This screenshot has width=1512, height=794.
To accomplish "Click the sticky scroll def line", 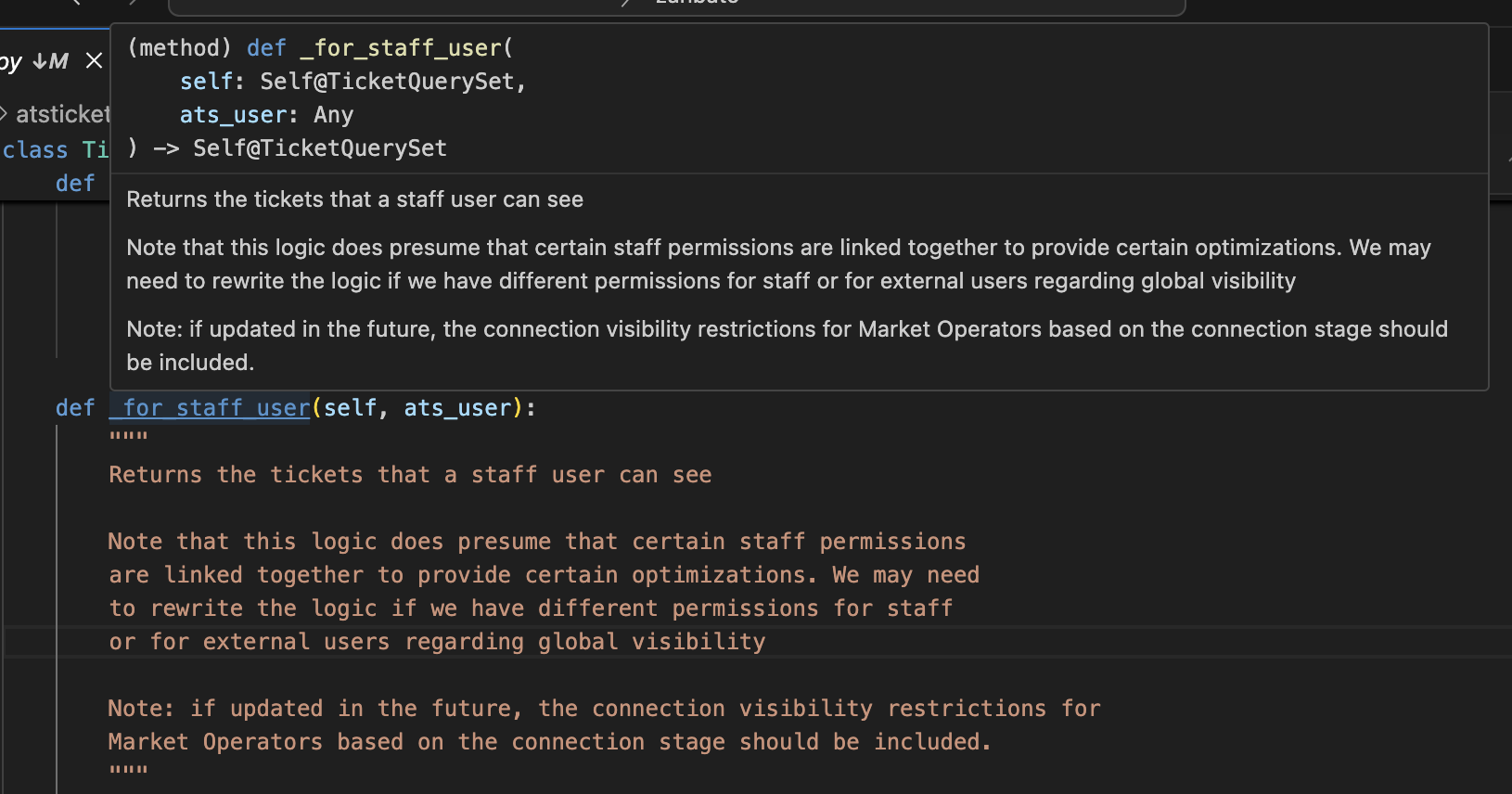I will coord(74,184).
